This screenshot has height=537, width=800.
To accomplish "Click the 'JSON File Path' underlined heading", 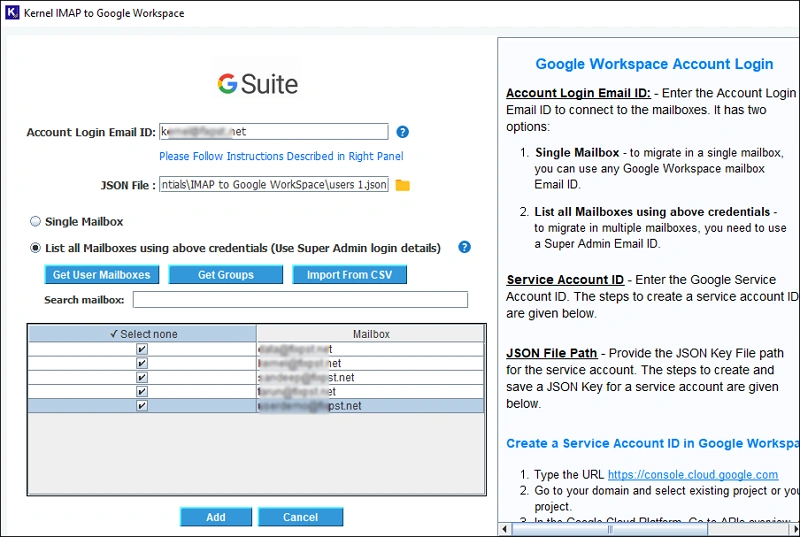I will [x=552, y=353].
